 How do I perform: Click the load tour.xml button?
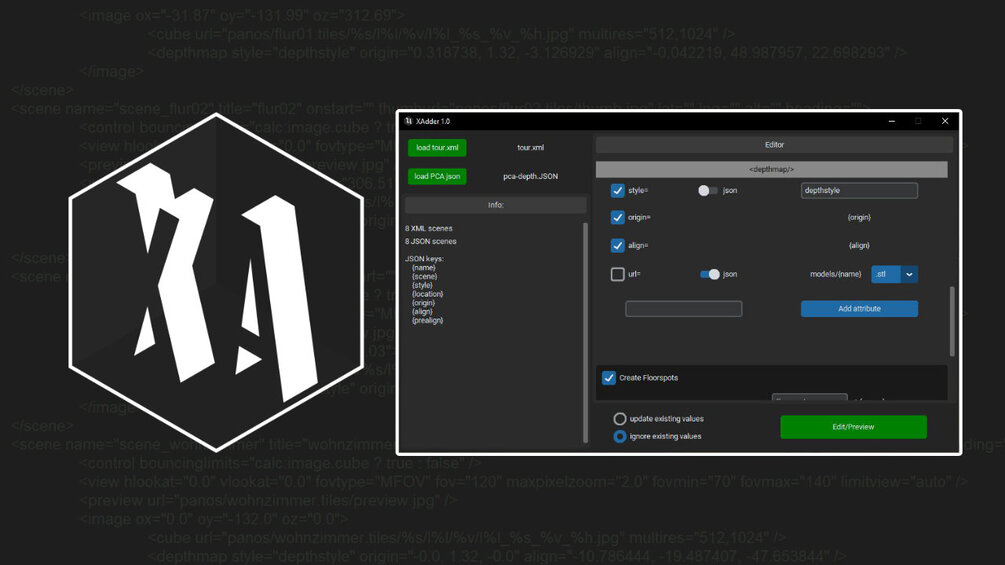437,147
